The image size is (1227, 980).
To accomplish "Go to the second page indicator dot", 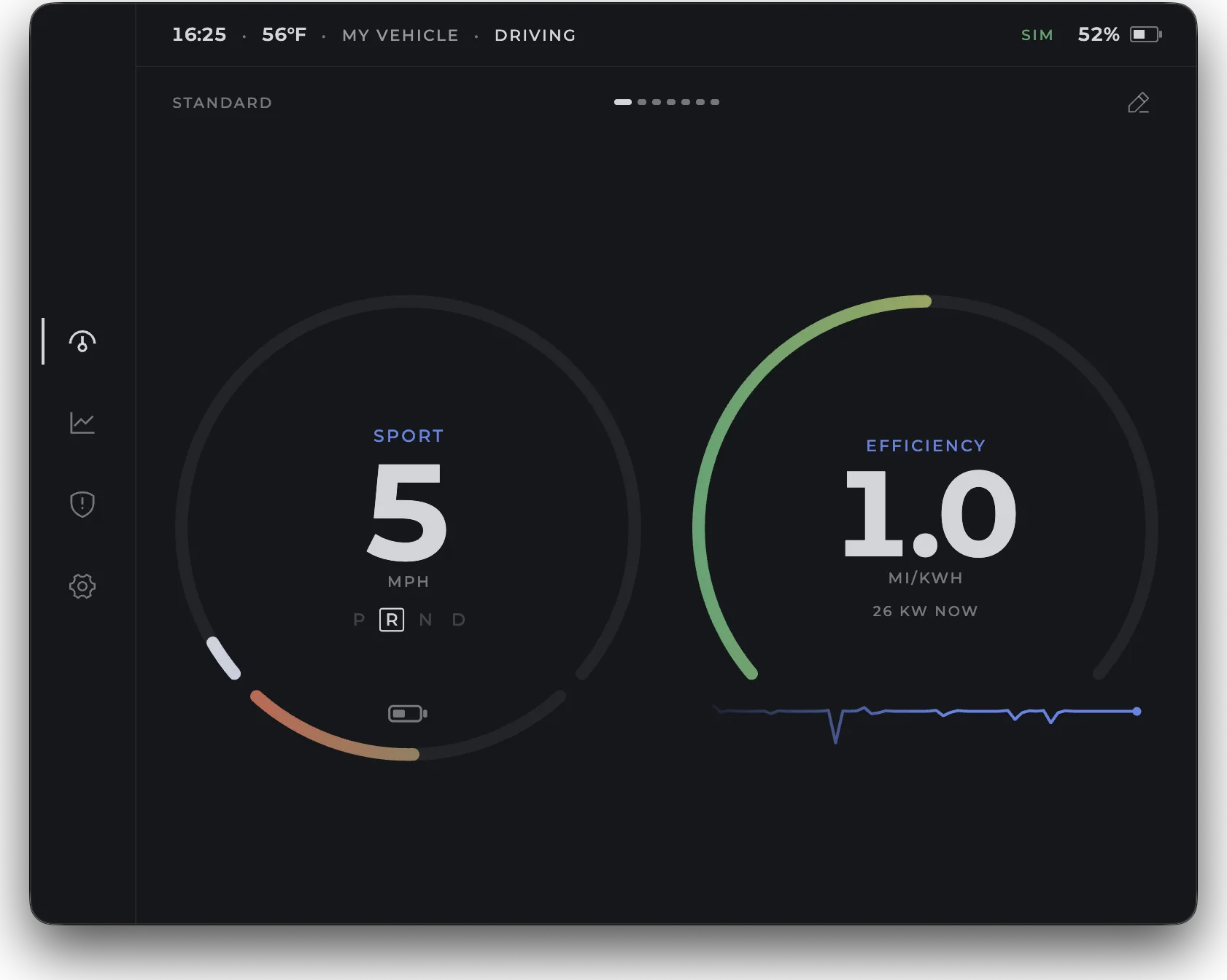I will point(642,102).
